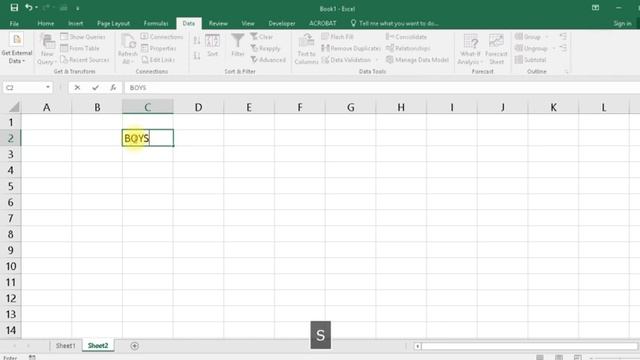Open Customize Quick Access Toolbar dropdown

pyautogui.click(x=77, y=8)
